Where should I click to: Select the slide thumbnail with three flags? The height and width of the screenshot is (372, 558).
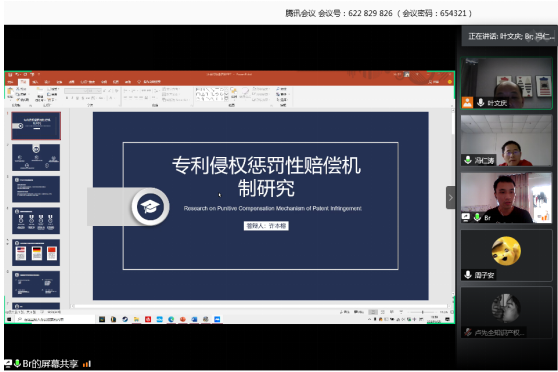[x=36, y=252]
